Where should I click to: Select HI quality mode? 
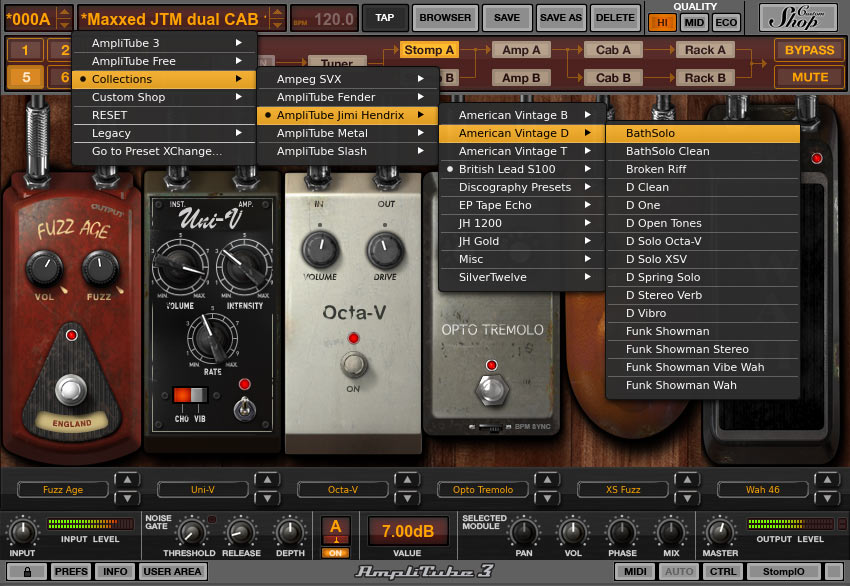pyautogui.click(x=662, y=22)
